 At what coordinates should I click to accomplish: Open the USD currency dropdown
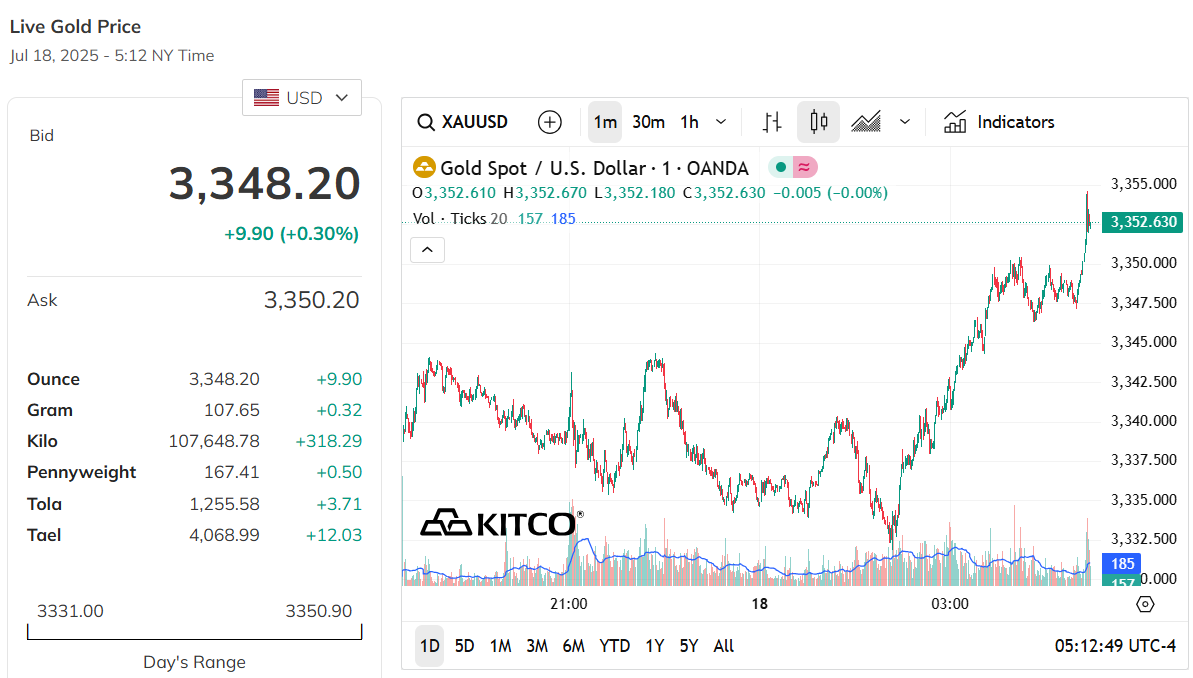[302, 98]
